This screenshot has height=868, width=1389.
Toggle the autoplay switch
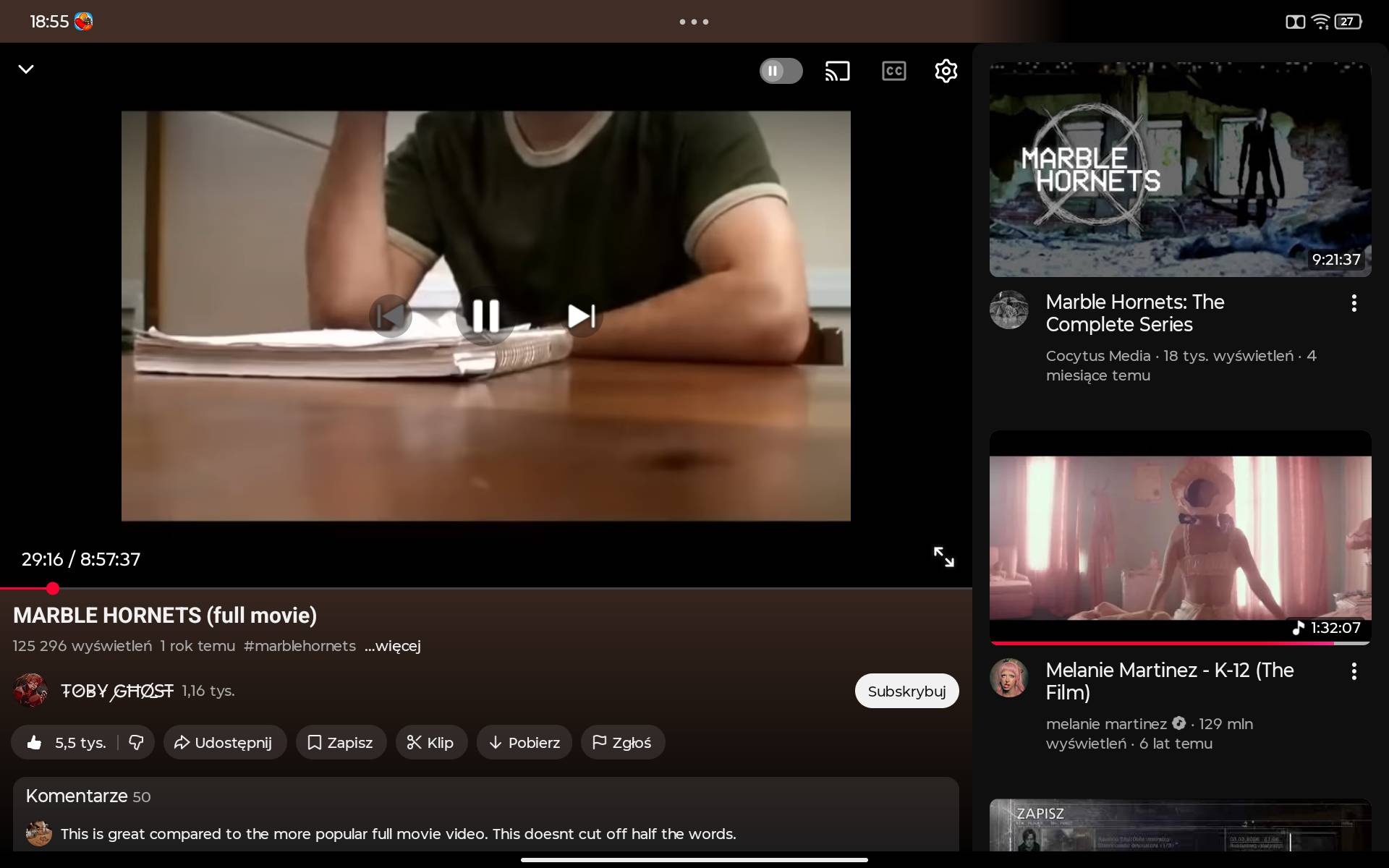click(781, 71)
